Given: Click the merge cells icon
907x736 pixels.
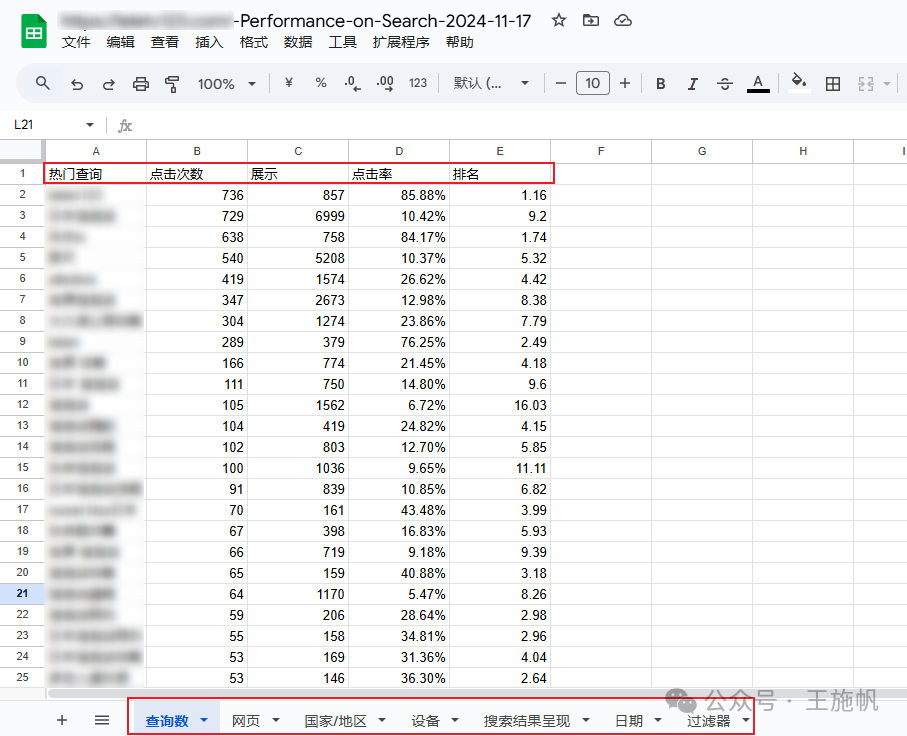Looking at the screenshot, I should coord(865,84).
